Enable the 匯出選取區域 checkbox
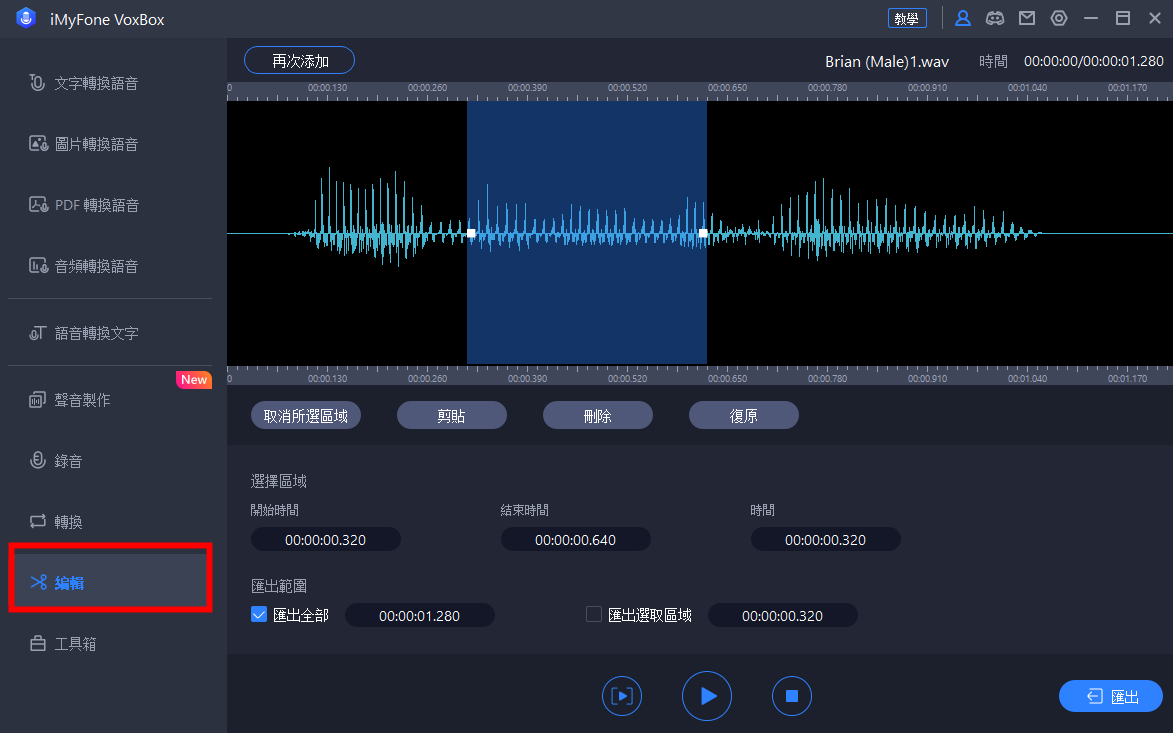 tap(594, 615)
